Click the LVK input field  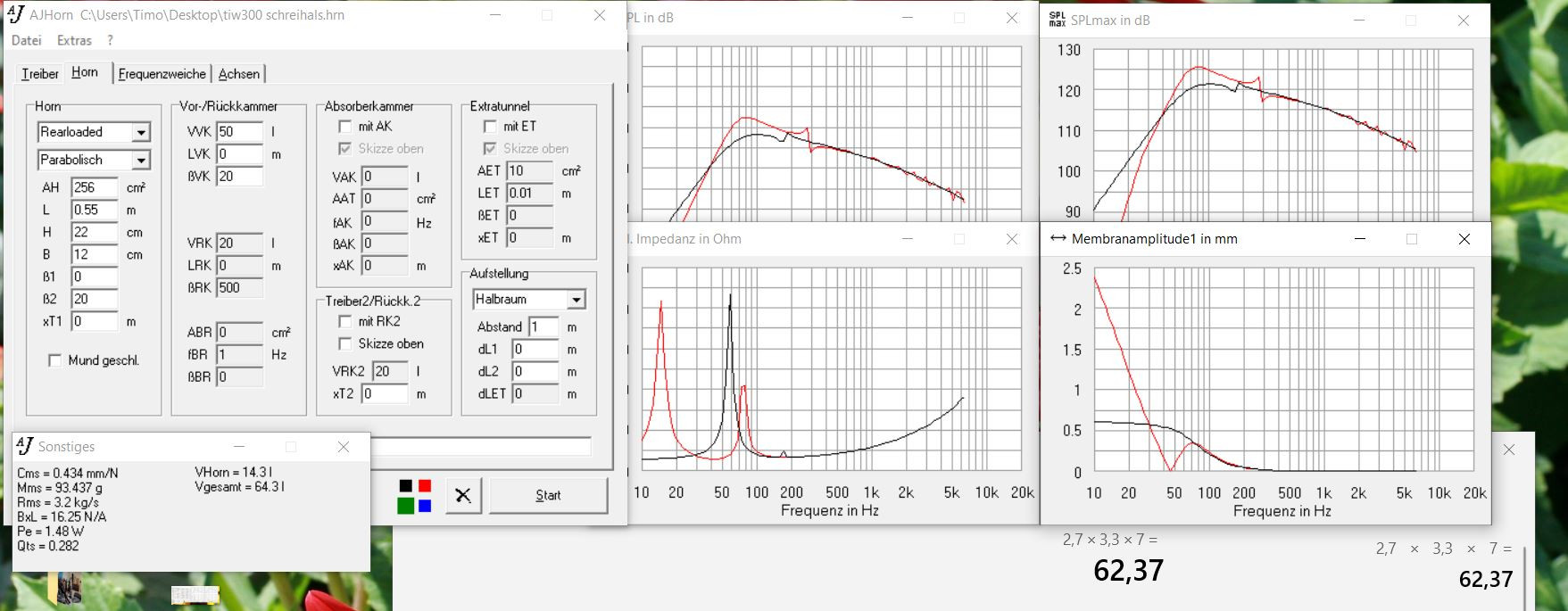tap(239, 153)
